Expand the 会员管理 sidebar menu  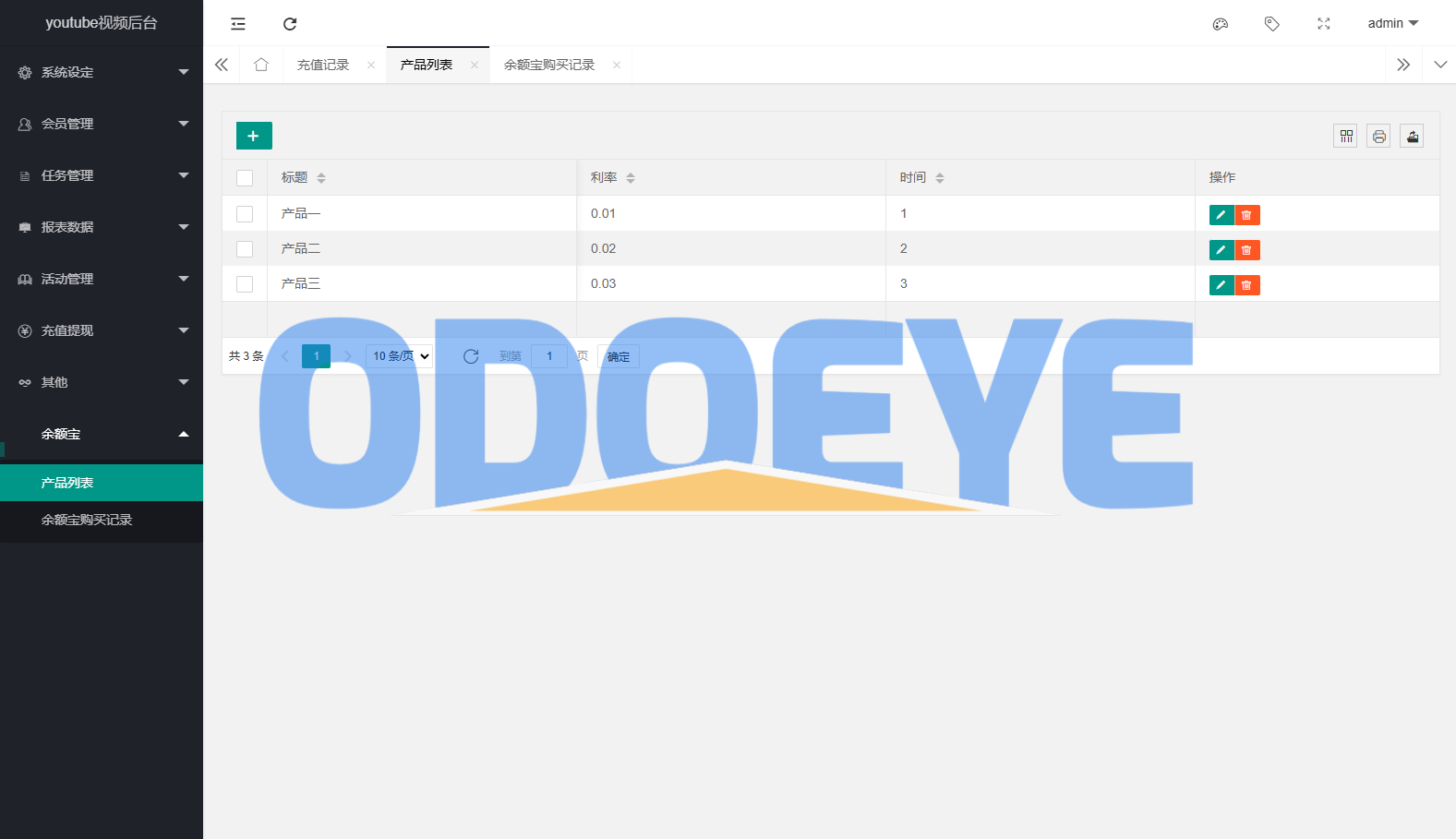(102, 124)
